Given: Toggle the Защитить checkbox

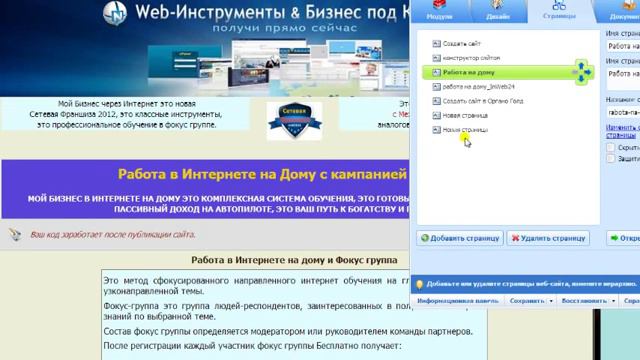Looking at the screenshot, I should point(611,158).
